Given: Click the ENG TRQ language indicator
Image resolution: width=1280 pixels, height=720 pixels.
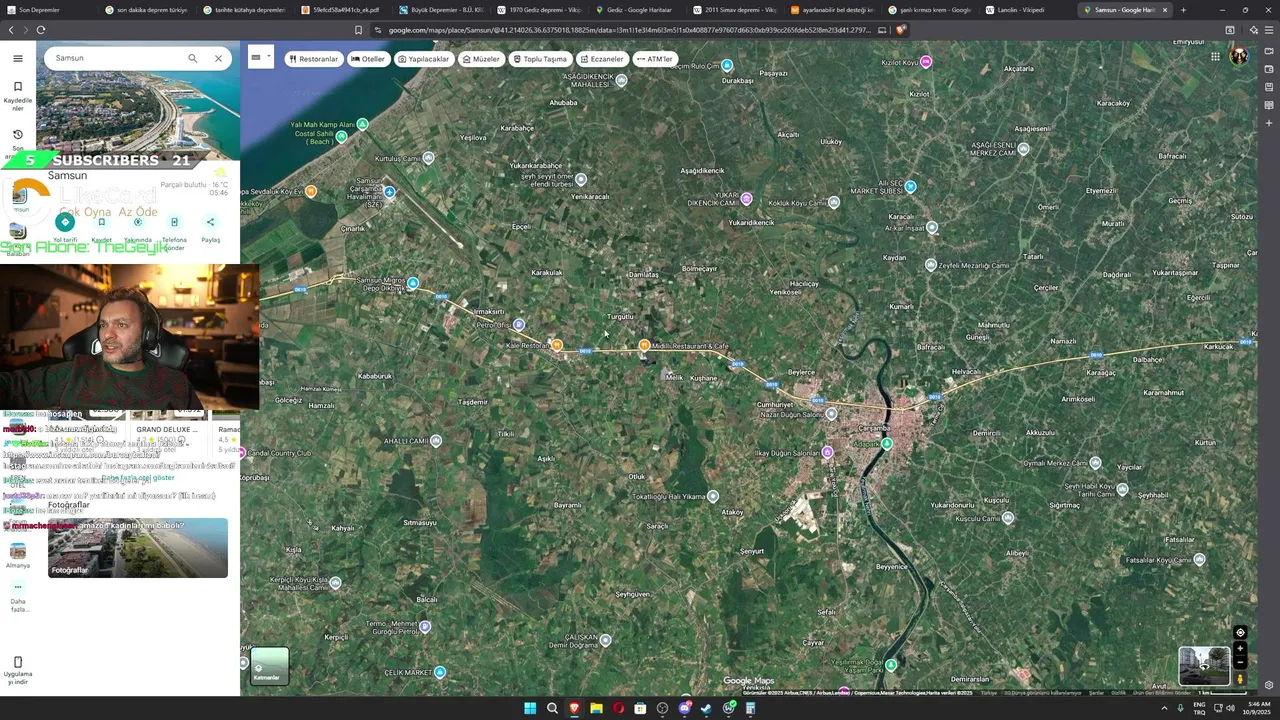Looking at the screenshot, I should click(1200, 708).
